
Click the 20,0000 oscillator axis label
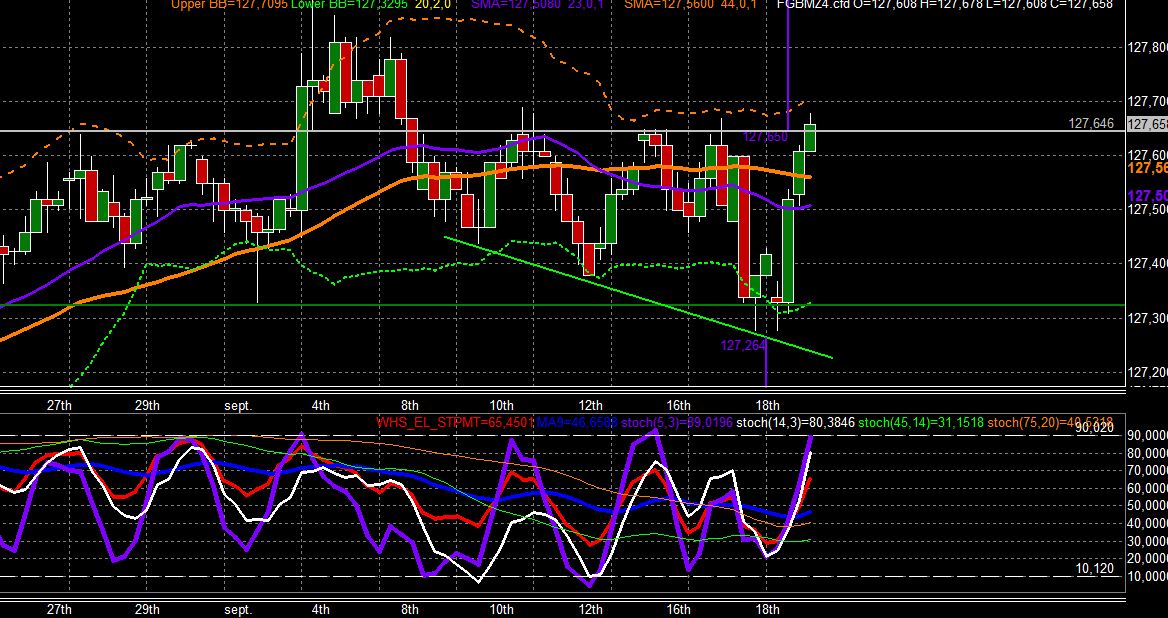tap(1148, 559)
